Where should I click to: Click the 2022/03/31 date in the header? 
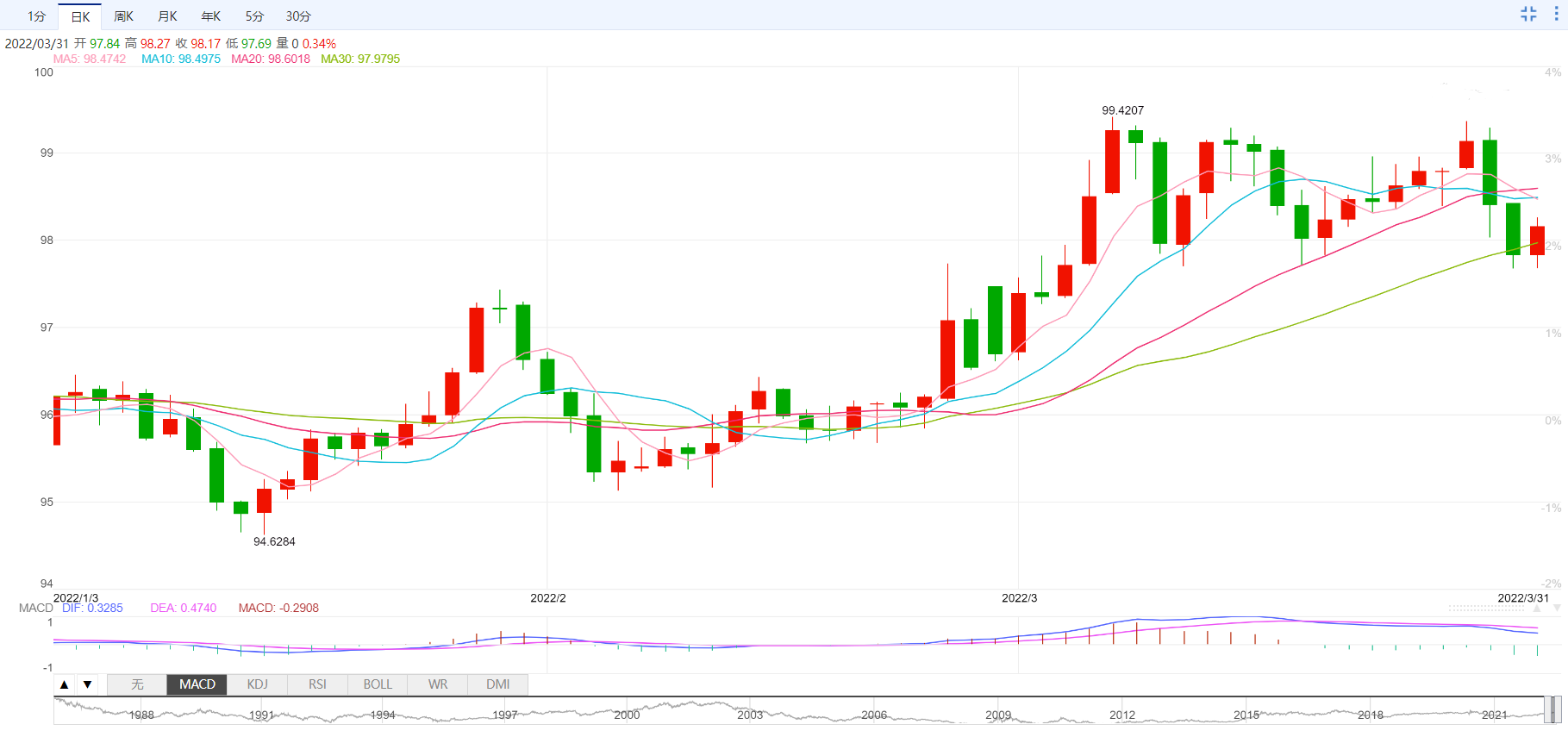(x=37, y=44)
